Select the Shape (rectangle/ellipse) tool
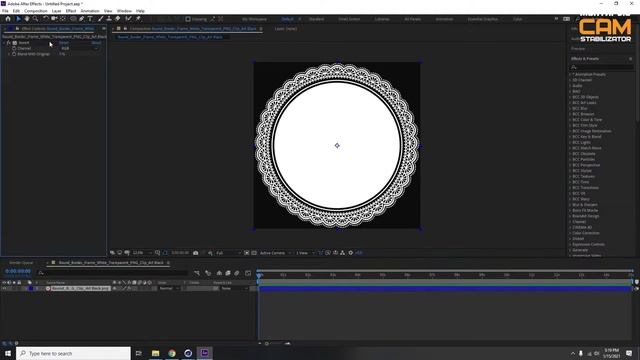The image size is (640, 360). (x=73, y=19)
